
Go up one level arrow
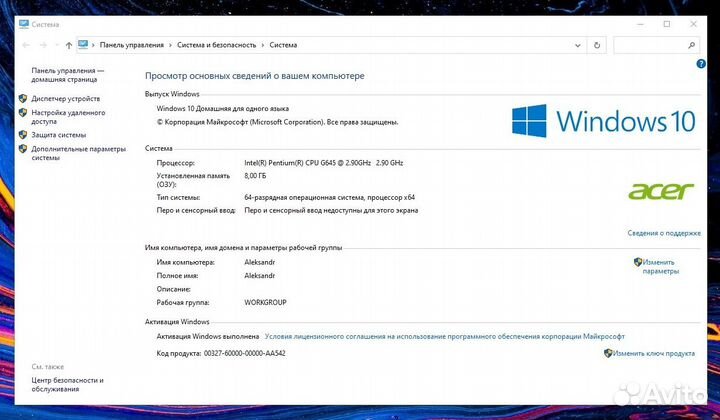coord(69,45)
